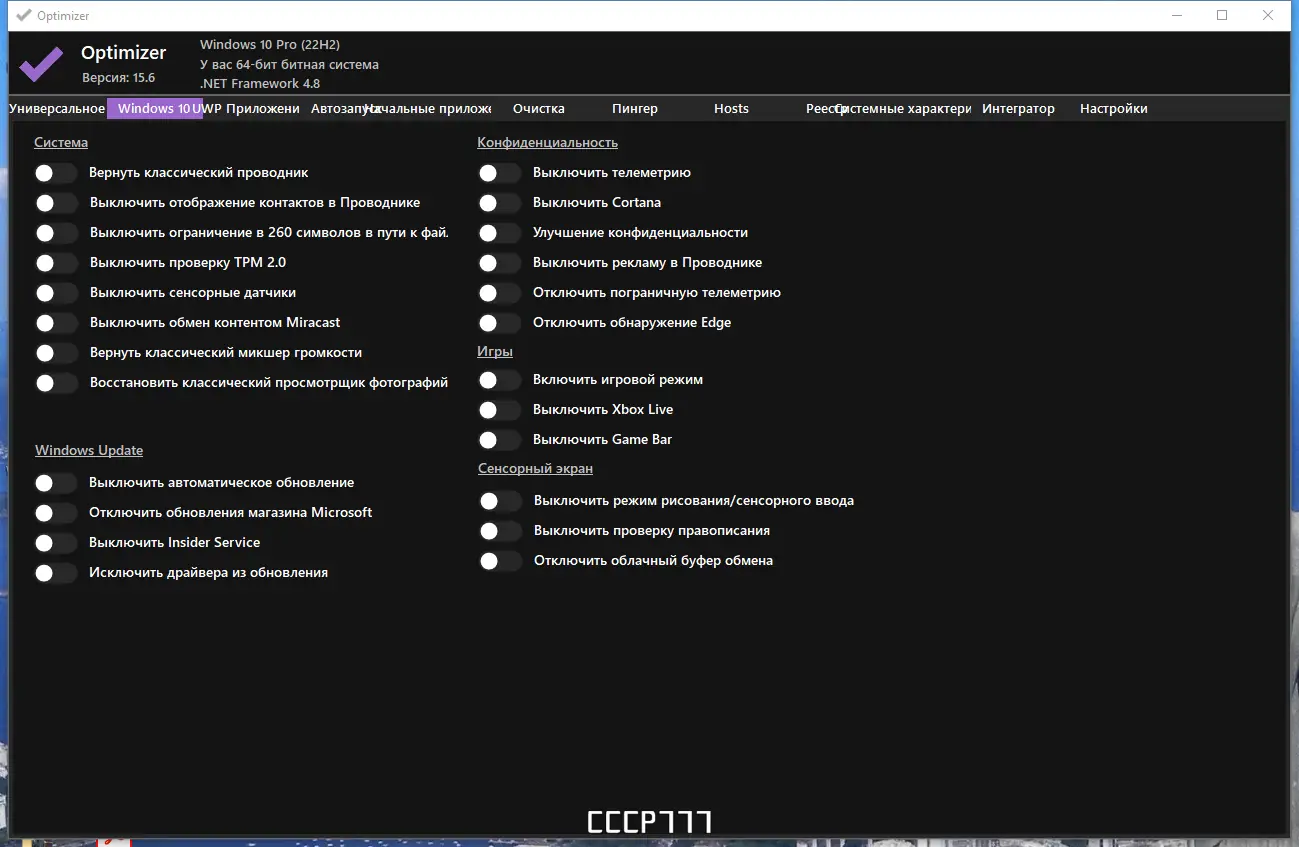
Task: Switch on Выключить рекламу в Проводнике
Action: pyautogui.click(x=500, y=263)
